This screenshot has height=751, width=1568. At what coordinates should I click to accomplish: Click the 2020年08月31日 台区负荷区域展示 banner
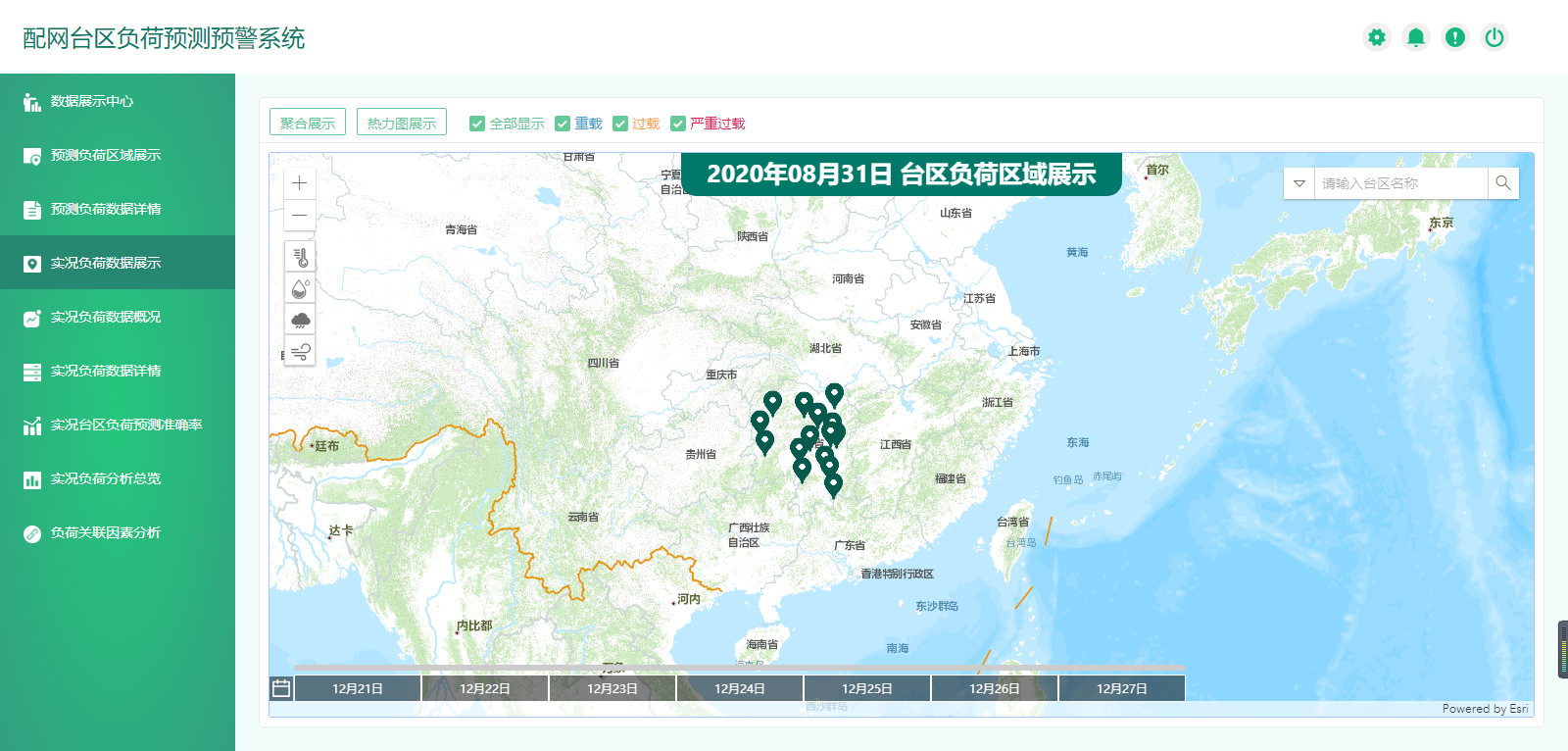point(902,175)
